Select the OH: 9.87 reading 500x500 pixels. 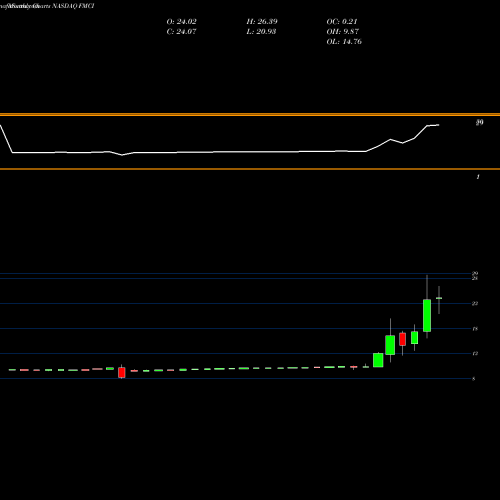(342, 32)
